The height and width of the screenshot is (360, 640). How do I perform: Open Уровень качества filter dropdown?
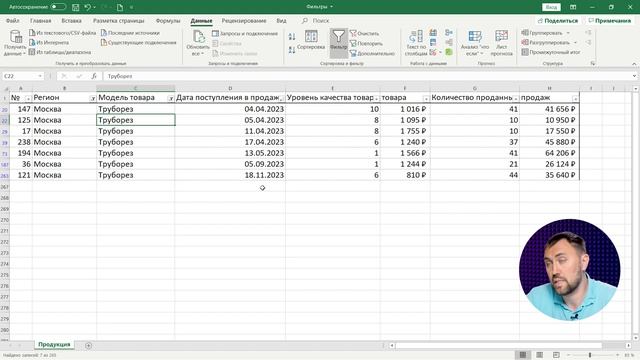376,98
